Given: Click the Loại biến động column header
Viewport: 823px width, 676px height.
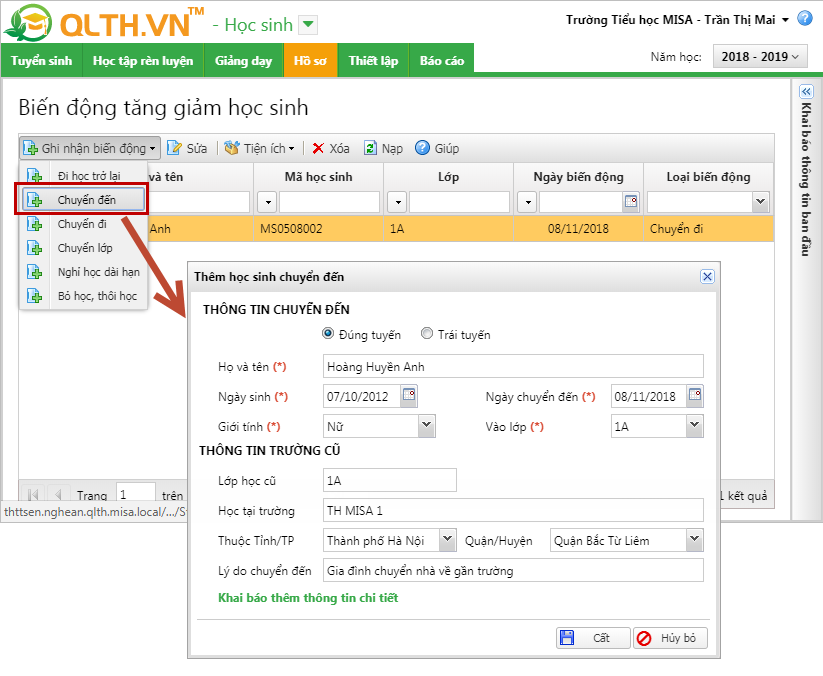Looking at the screenshot, I should pyautogui.click(x=708, y=177).
